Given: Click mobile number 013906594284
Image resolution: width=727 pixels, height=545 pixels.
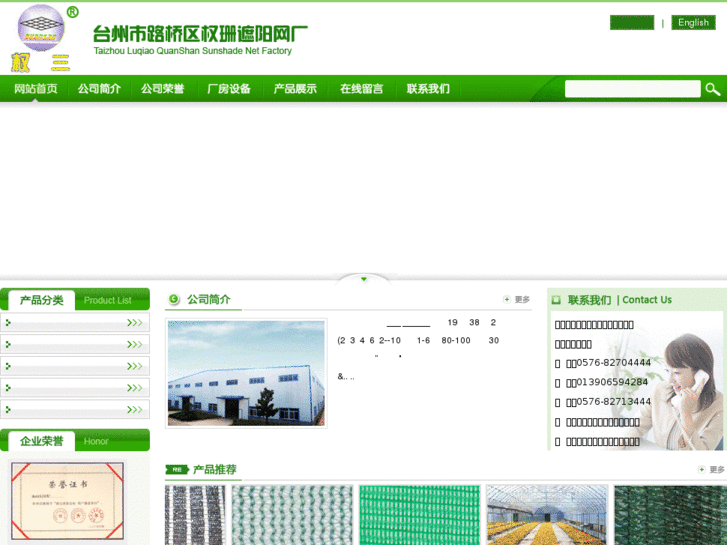Looking at the screenshot, I should click(x=612, y=382).
